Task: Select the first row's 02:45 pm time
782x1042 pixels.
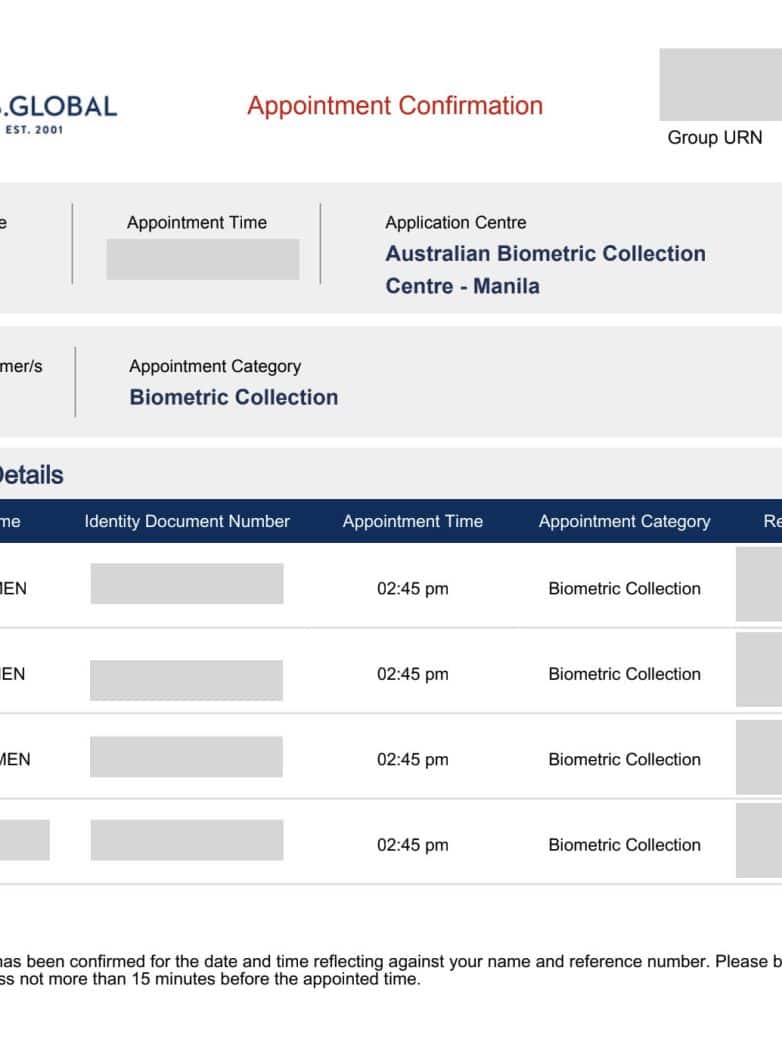Action: click(x=412, y=589)
